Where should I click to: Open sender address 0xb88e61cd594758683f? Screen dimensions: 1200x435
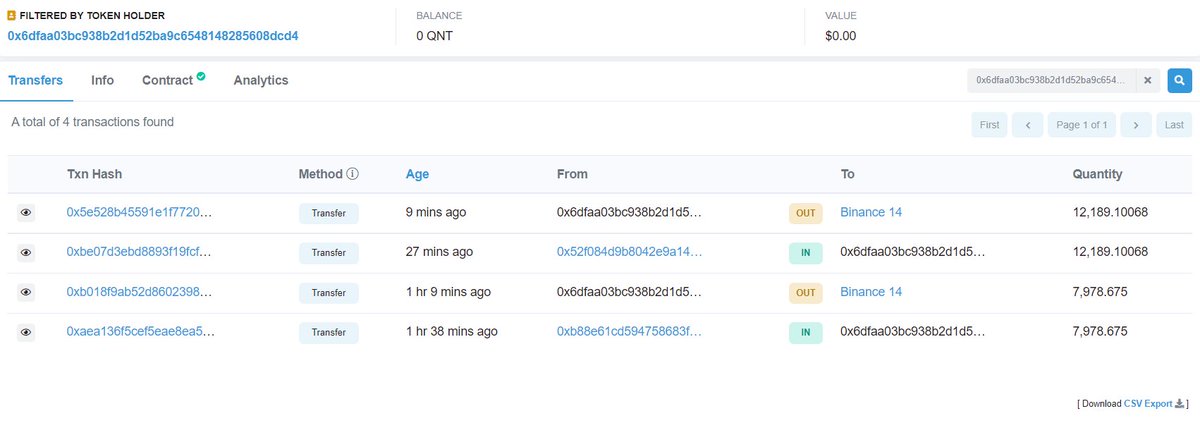(x=630, y=332)
